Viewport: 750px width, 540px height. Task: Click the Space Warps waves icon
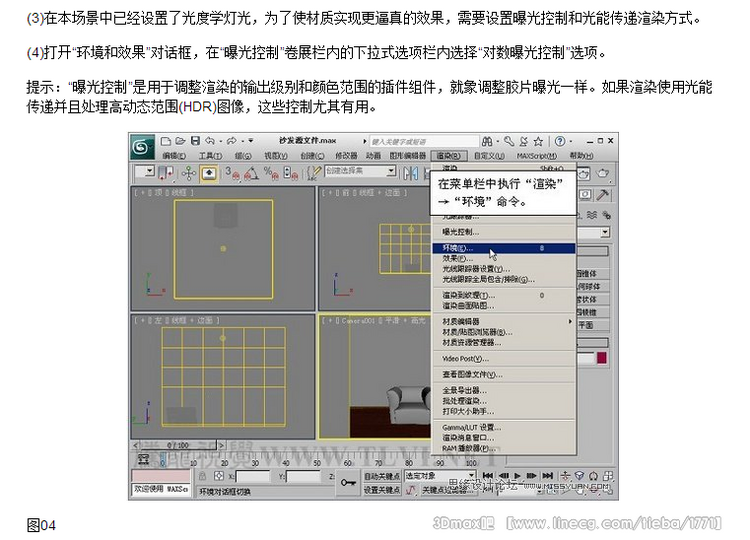pyautogui.click(x=592, y=215)
